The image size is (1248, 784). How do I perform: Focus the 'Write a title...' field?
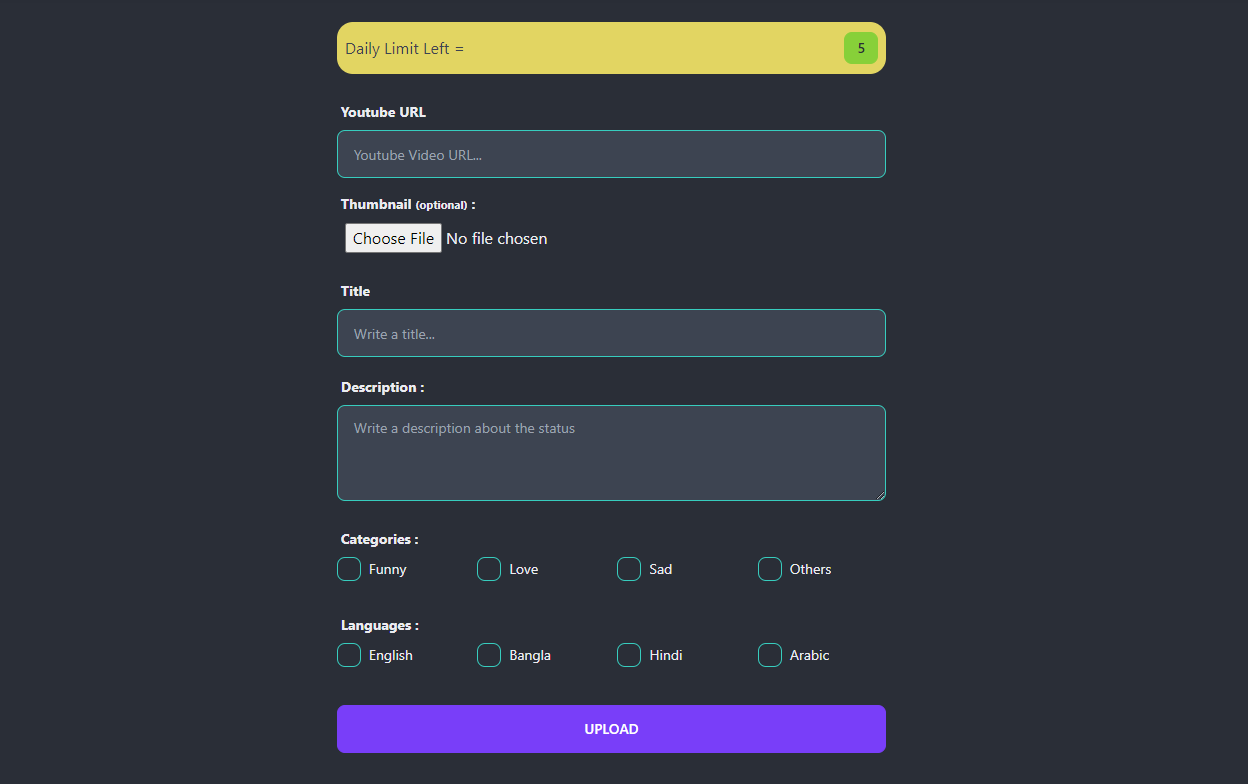coord(611,333)
